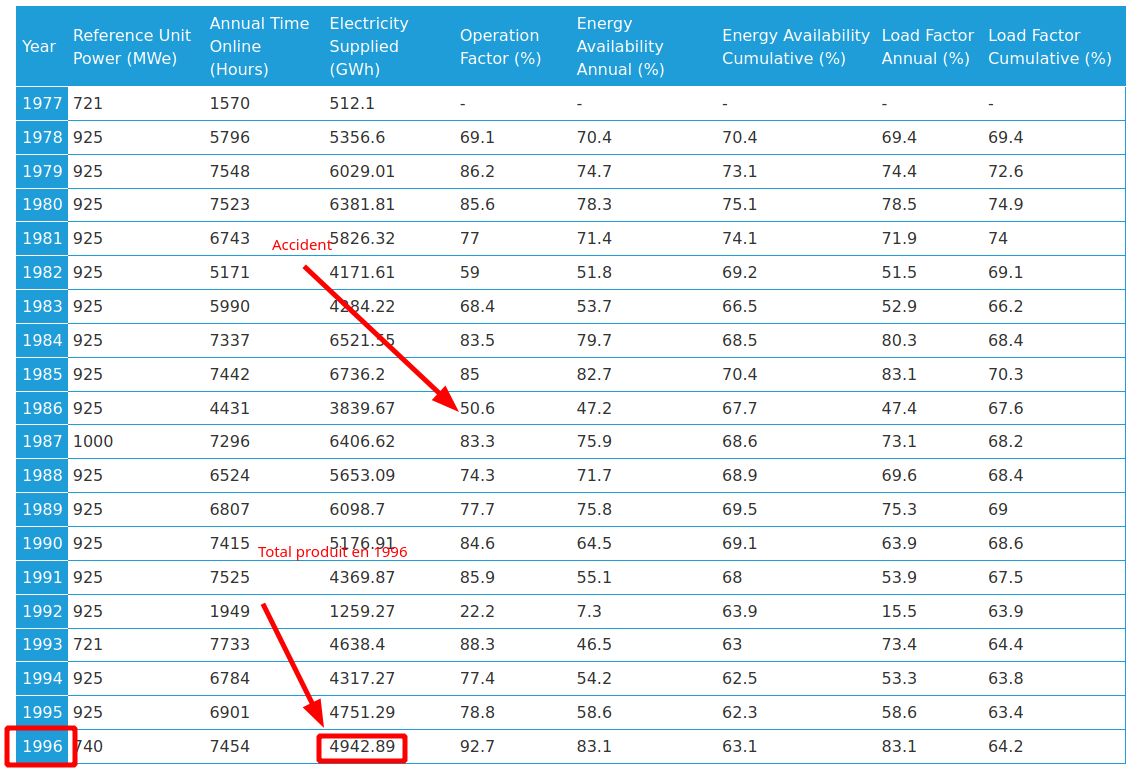
Task: Click the Load Factor Cumulative header
Action: pyautogui.click(x=1049, y=47)
